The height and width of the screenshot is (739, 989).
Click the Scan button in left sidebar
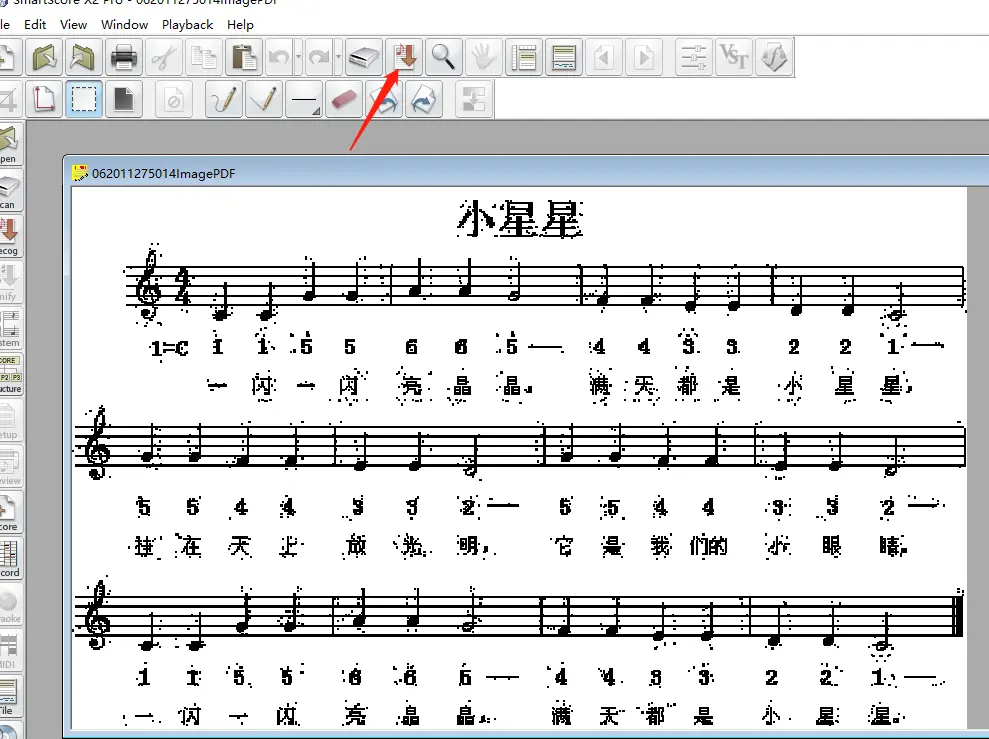[x=11, y=189]
